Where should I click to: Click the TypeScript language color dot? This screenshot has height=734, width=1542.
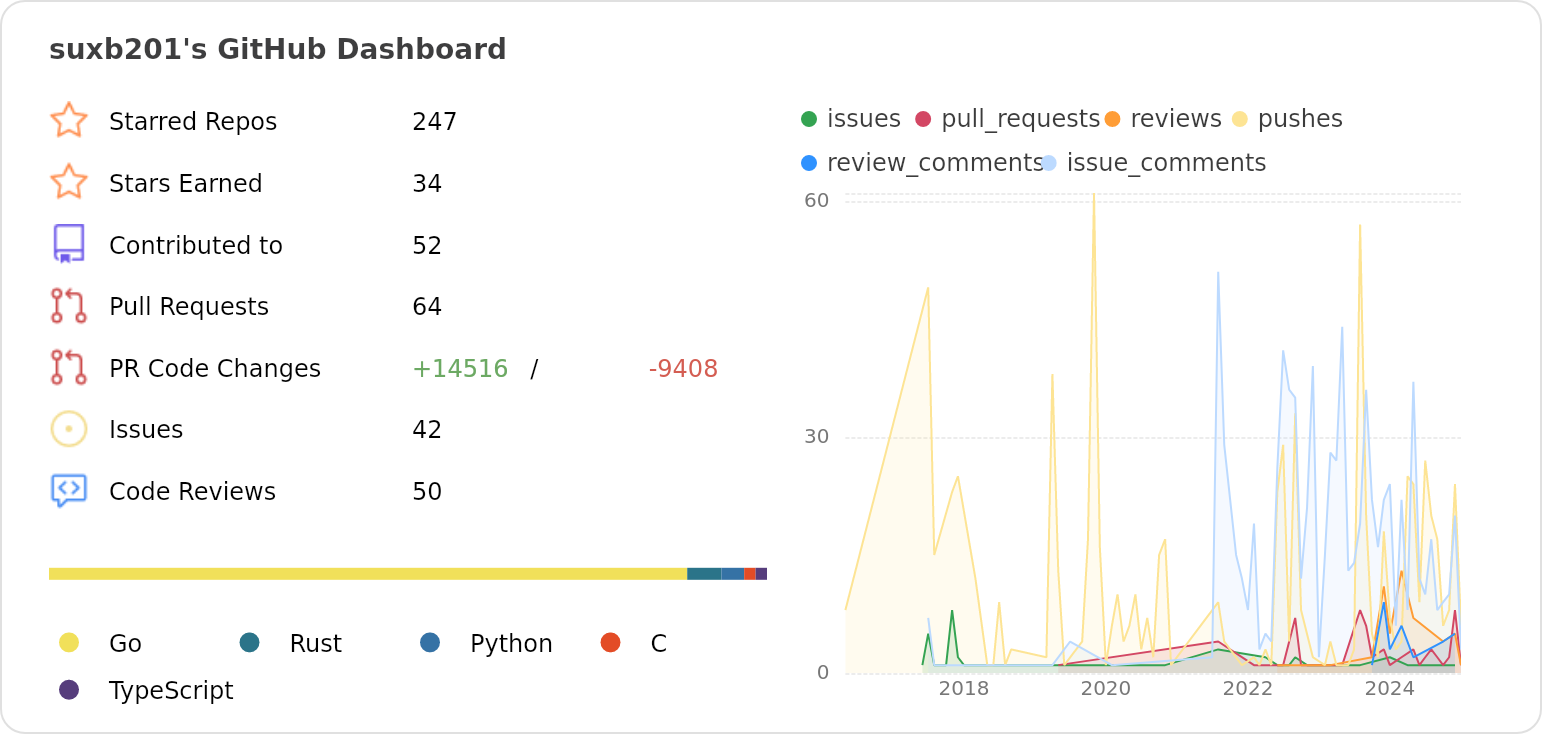pyautogui.click(x=69, y=689)
